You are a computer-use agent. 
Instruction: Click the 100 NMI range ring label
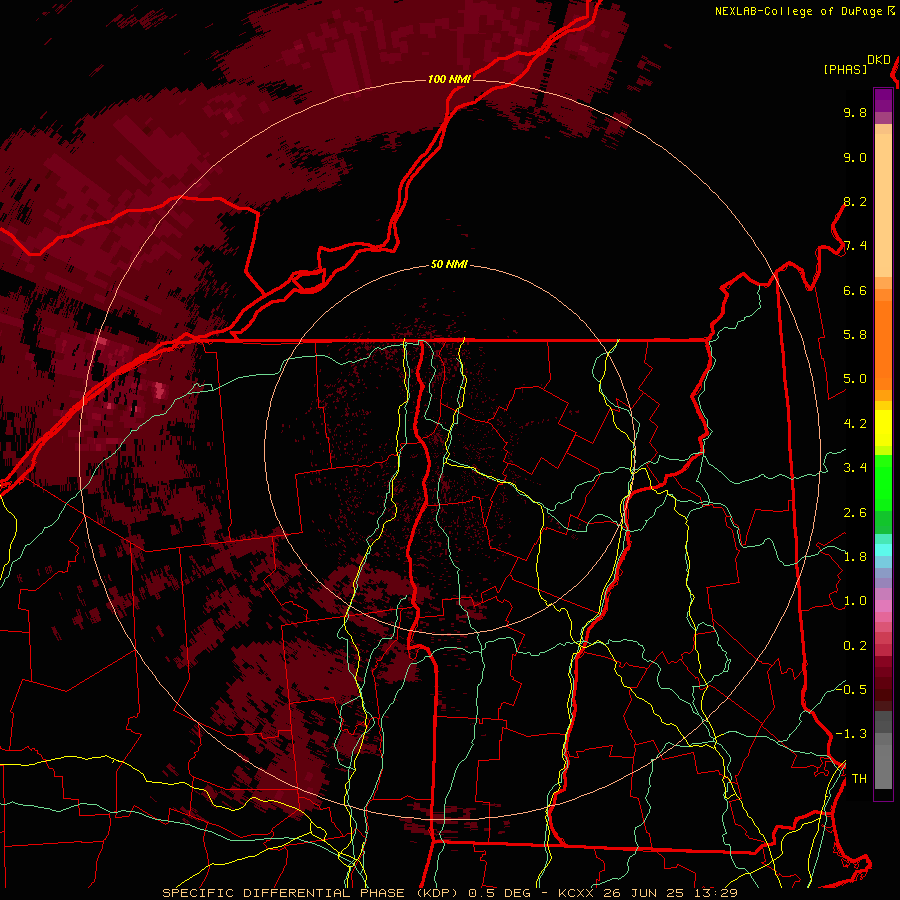coord(449,79)
